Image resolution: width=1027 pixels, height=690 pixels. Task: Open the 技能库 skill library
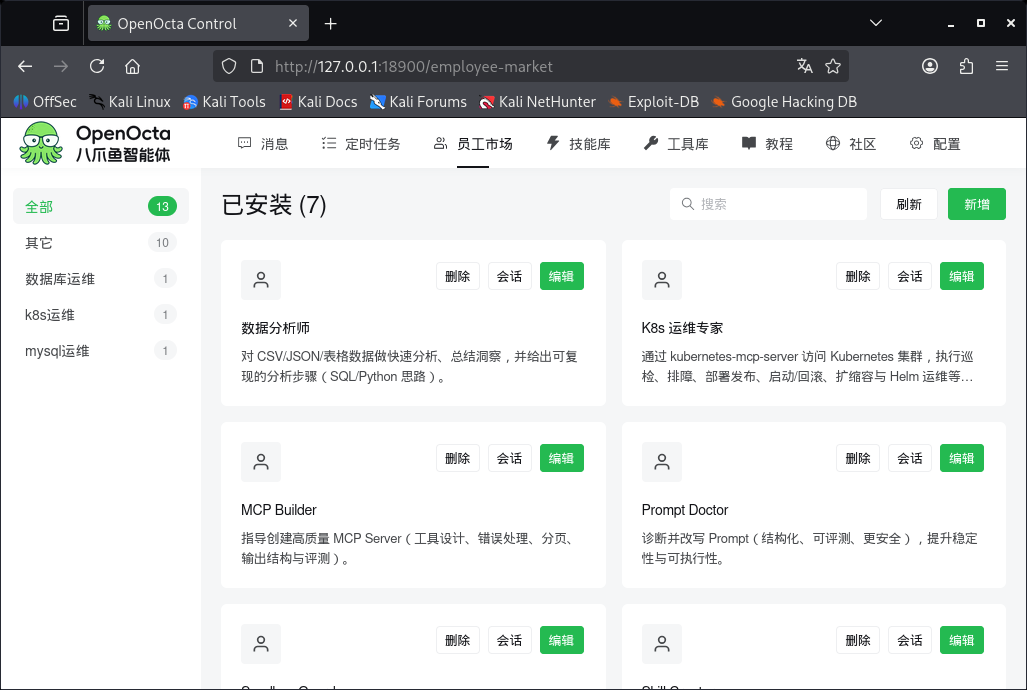(x=578, y=144)
